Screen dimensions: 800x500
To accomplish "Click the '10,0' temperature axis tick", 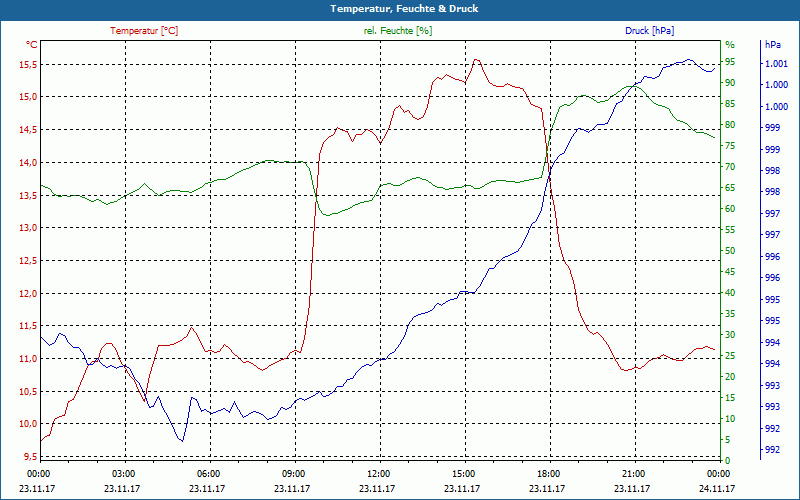I will click(x=28, y=424).
